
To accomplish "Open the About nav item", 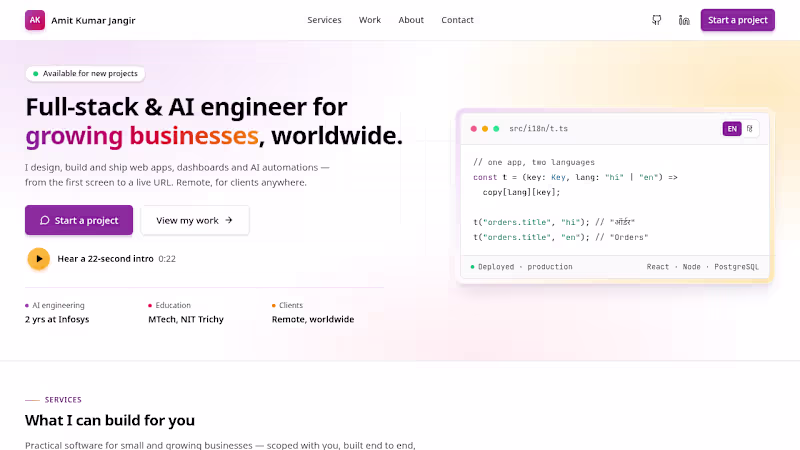I will (411, 20).
